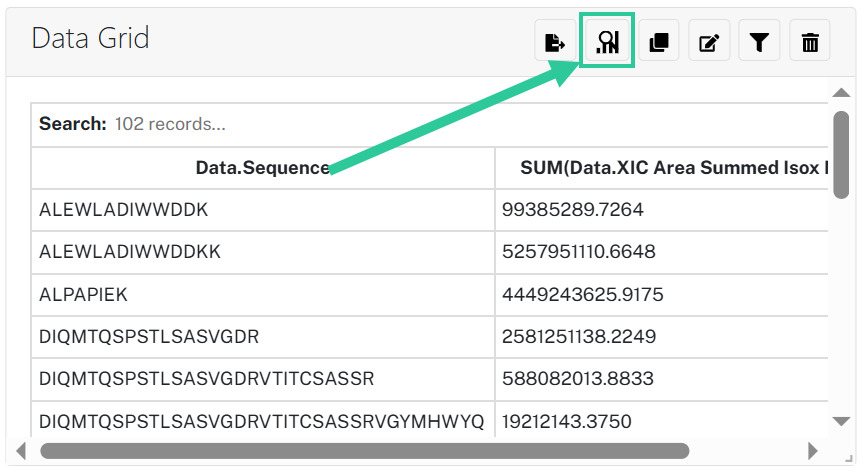Click the vertical scrollbar up arrow
865x473 pixels.
[841, 93]
